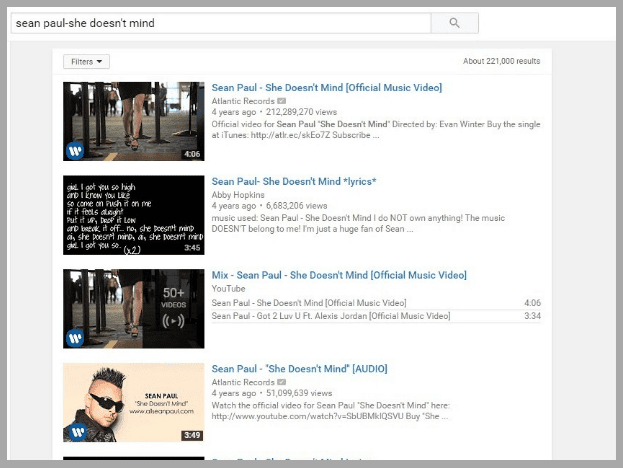Click Warner logo on first video thumbnail
The height and width of the screenshot is (468, 623).
[75, 151]
